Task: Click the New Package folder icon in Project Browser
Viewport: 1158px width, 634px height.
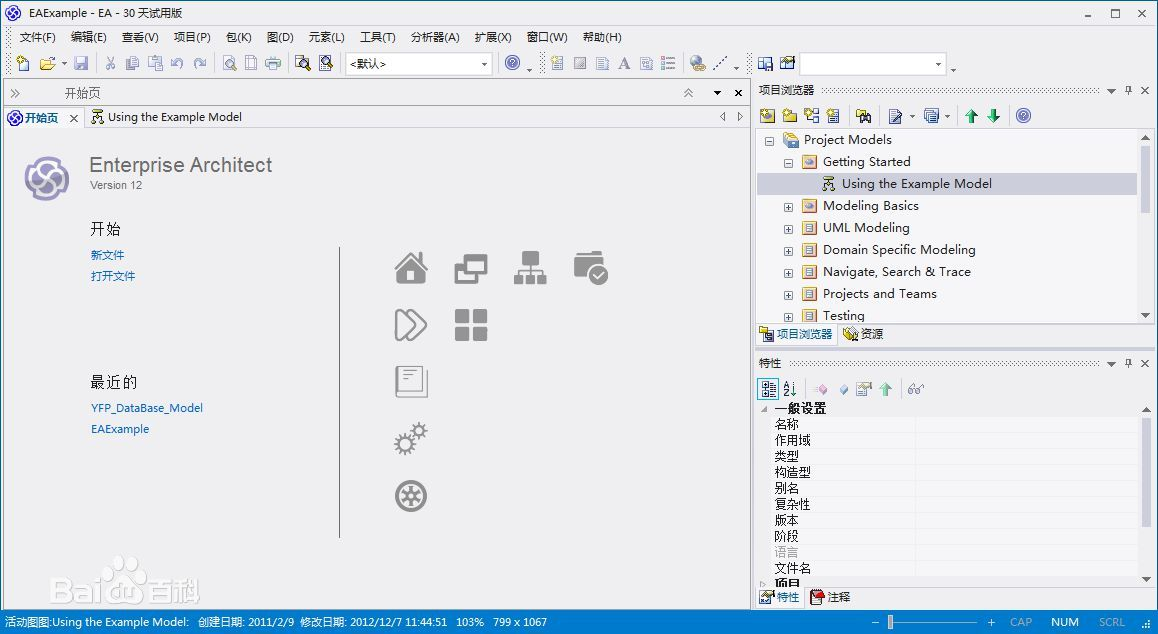Action: (x=789, y=116)
